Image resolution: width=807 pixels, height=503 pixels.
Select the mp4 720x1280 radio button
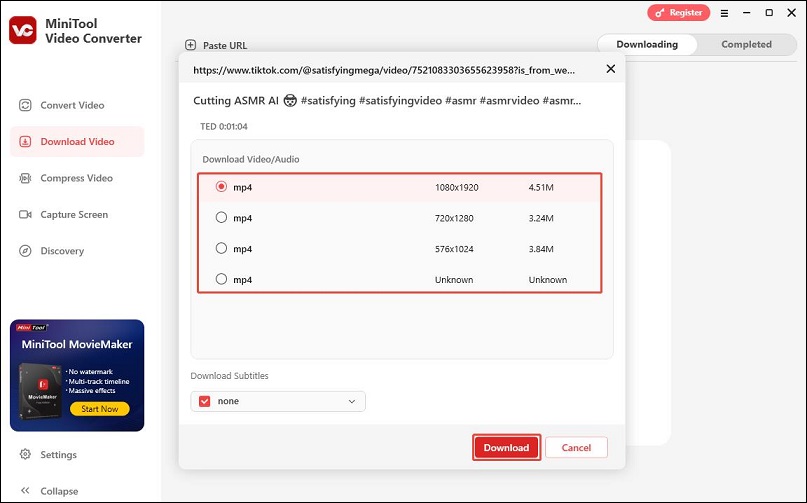[x=221, y=218]
